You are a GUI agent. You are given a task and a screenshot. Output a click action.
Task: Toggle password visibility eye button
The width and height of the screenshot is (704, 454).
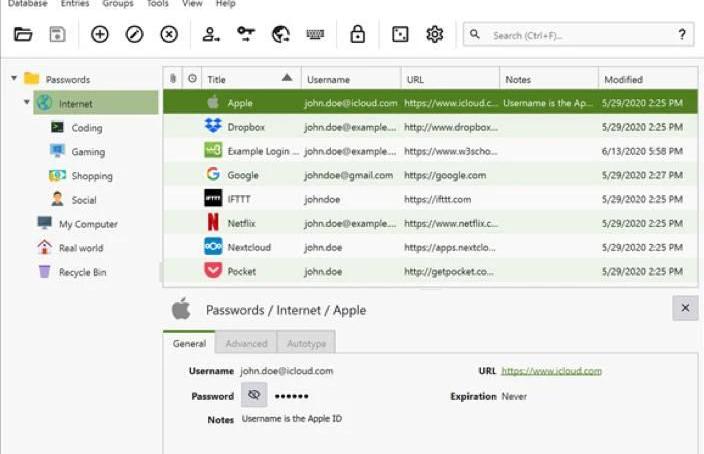click(x=254, y=395)
